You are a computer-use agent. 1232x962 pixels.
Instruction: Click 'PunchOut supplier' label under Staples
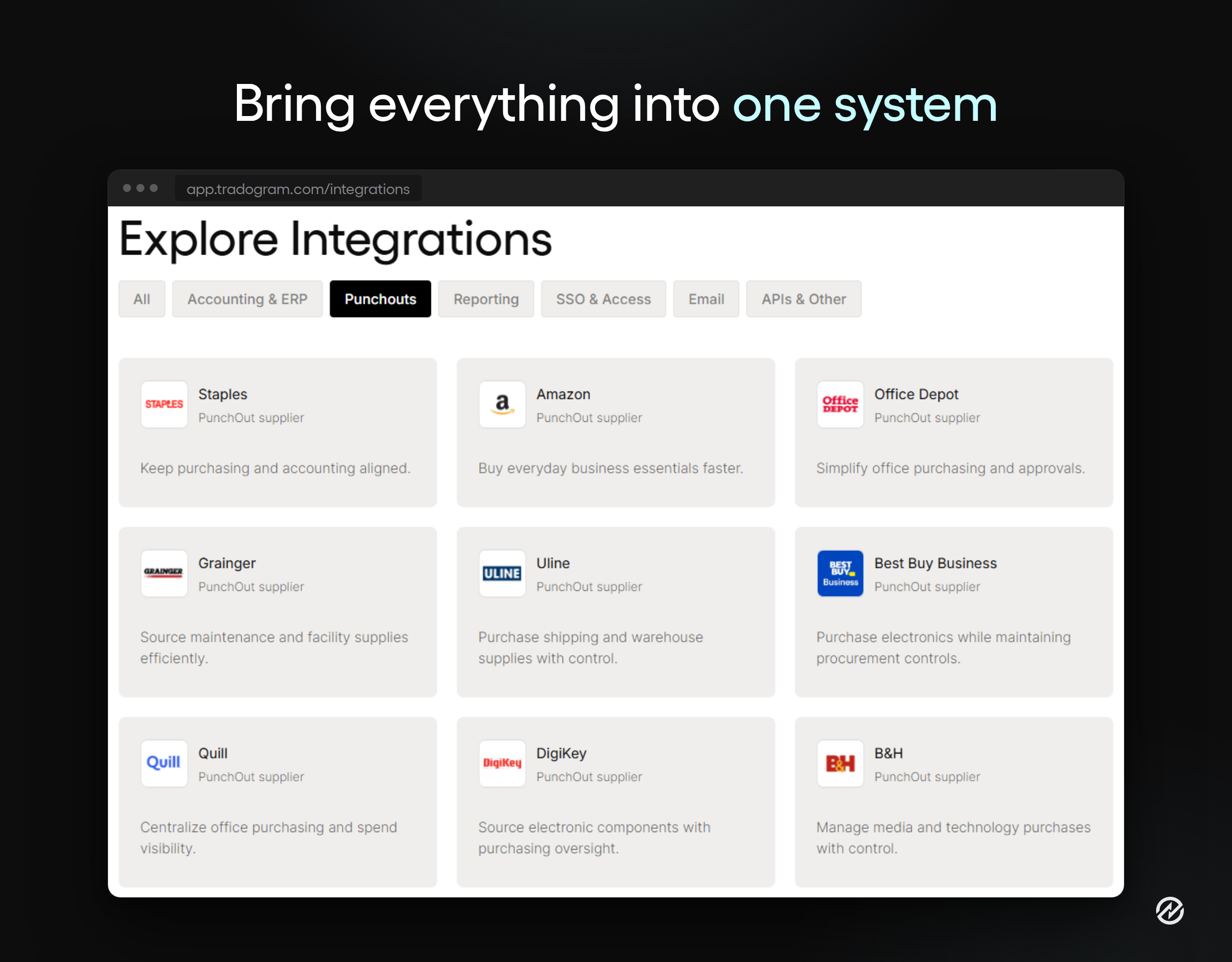tap(251, 418)
